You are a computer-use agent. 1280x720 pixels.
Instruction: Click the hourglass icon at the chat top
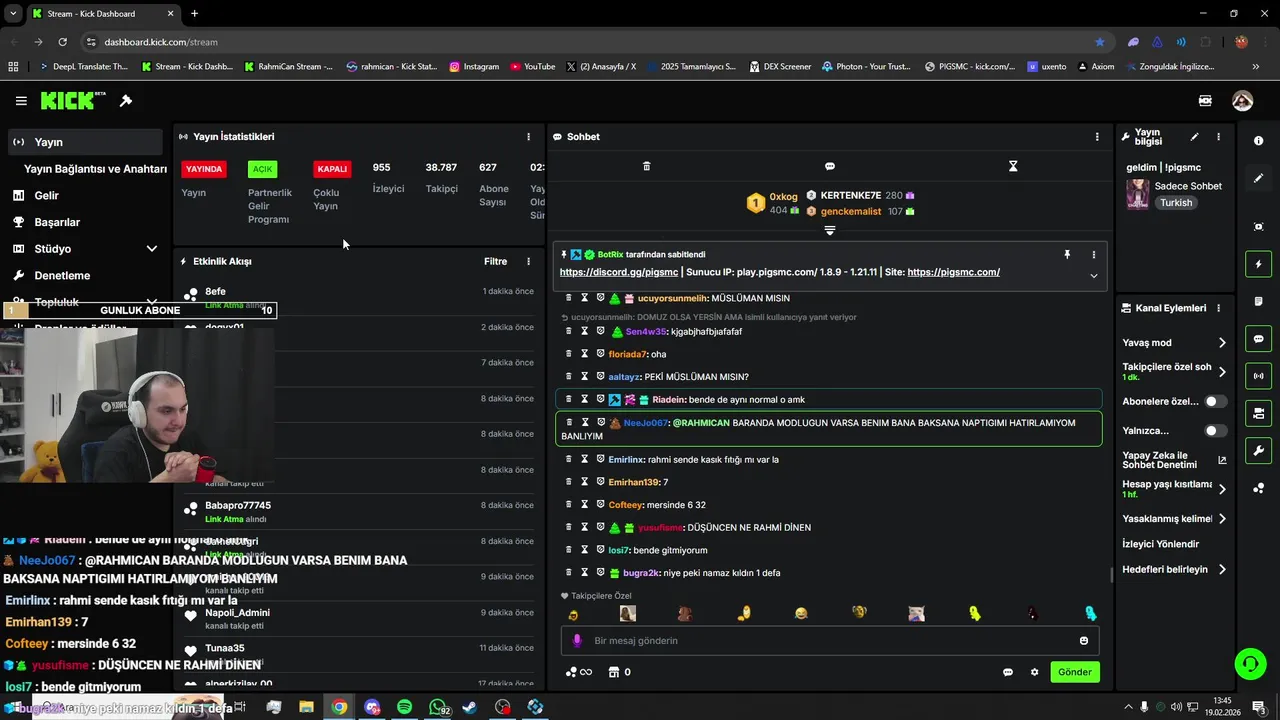pyautogui.click(x=1013, y=166)
